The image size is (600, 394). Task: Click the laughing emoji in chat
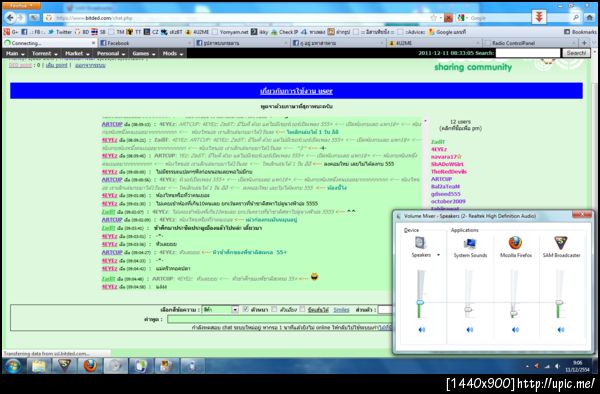(x=314, y=276)
